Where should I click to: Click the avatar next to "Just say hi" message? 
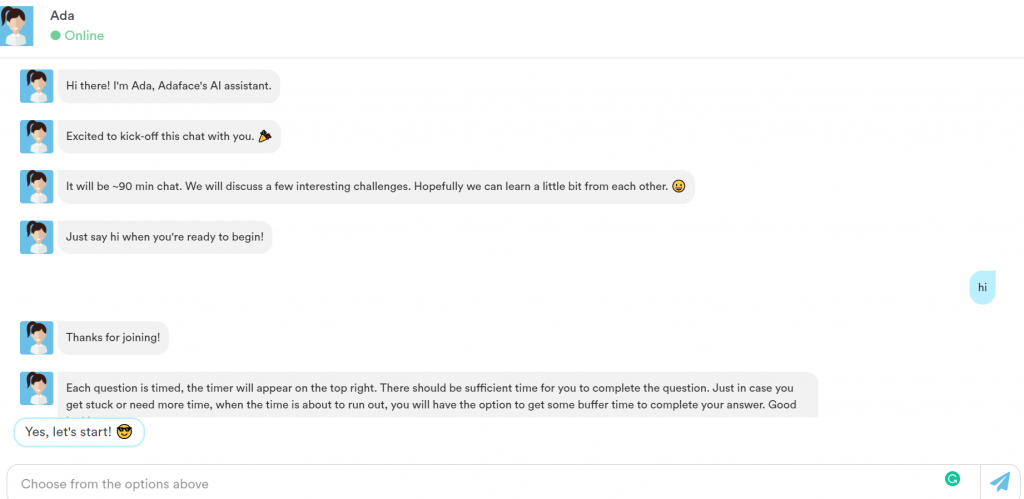coord(37,237)
